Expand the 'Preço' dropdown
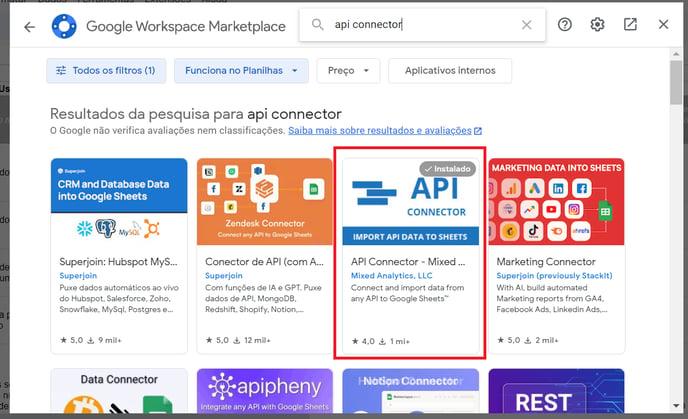Viewport: 688px width, 419px height. (348, 70)
